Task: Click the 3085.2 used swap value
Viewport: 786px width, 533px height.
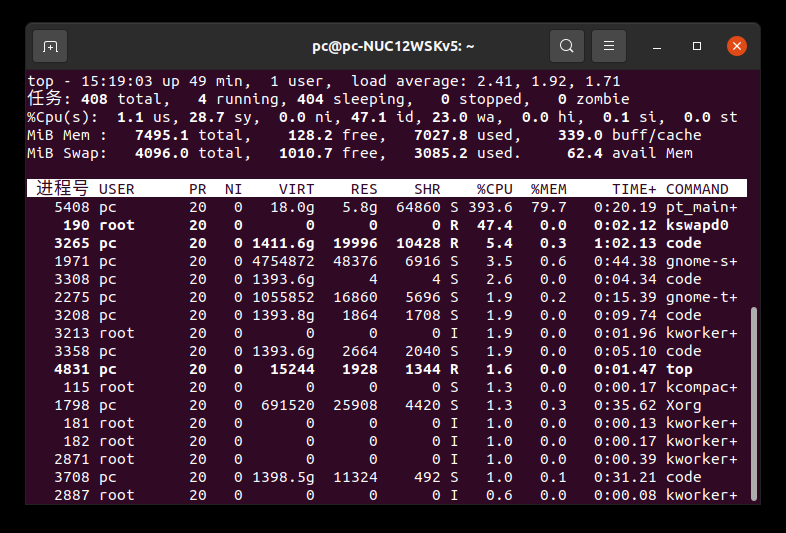Action: [441, 153]
